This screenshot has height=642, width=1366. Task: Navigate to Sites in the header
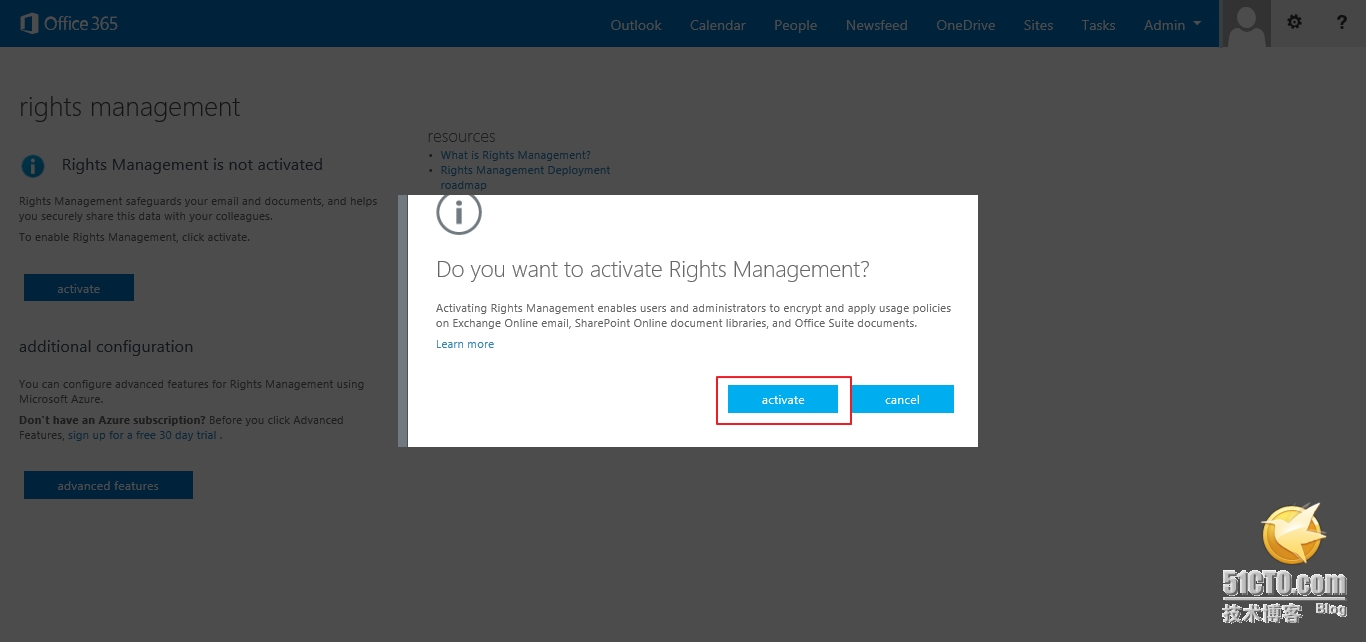point(1038,25)
